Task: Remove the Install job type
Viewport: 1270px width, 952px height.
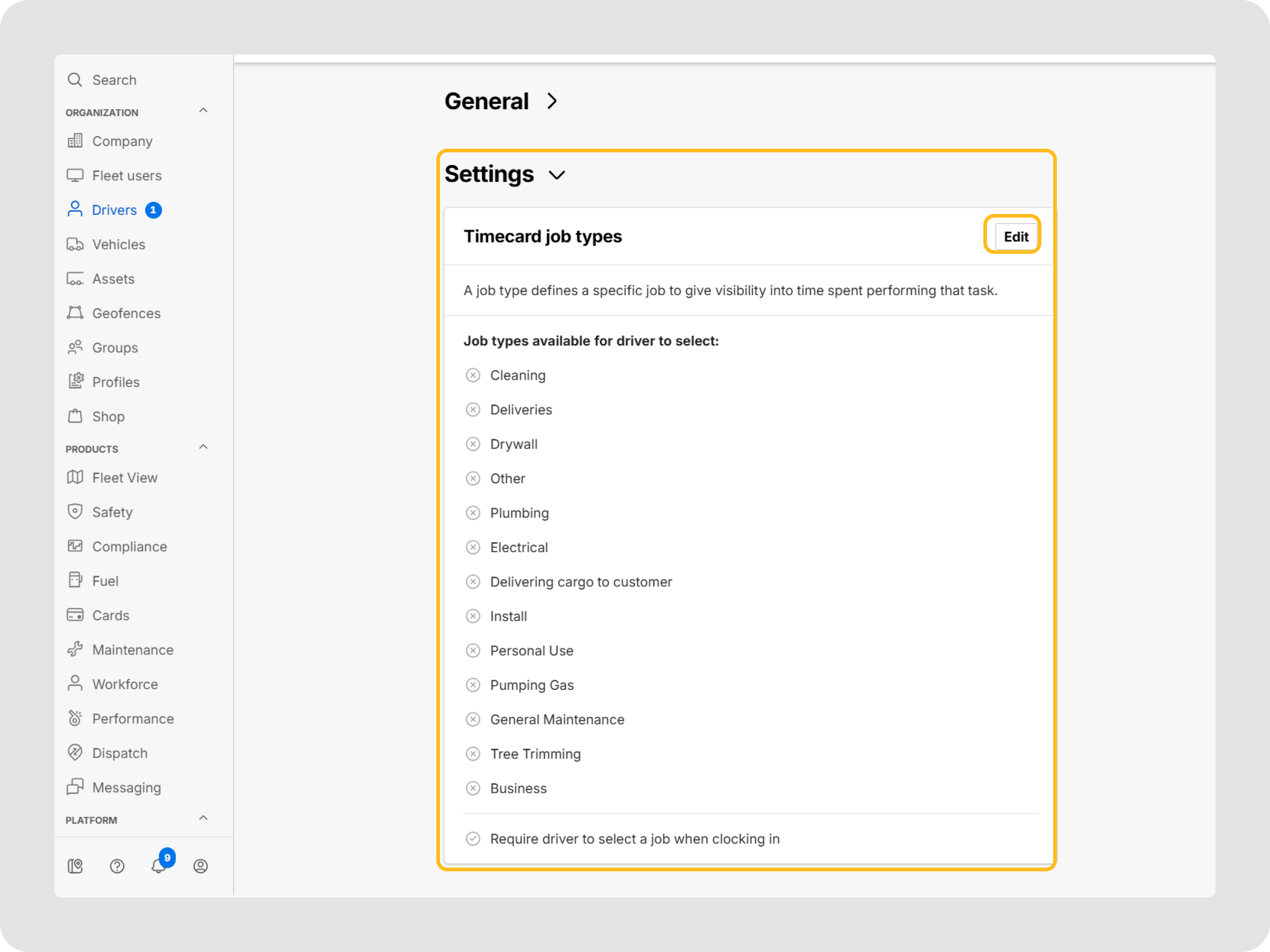Action: pos(473,616)
